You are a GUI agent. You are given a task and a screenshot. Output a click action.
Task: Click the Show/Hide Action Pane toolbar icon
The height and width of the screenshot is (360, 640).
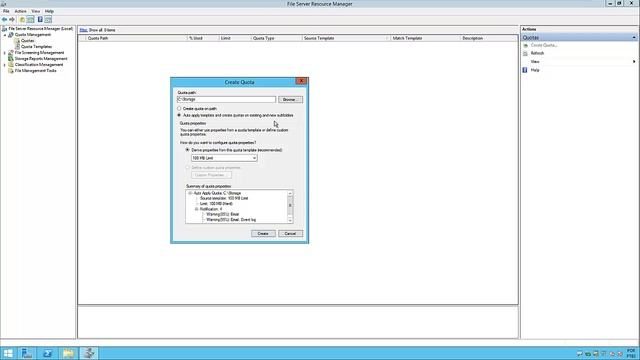pyautogui.click(x=48, y=20)
